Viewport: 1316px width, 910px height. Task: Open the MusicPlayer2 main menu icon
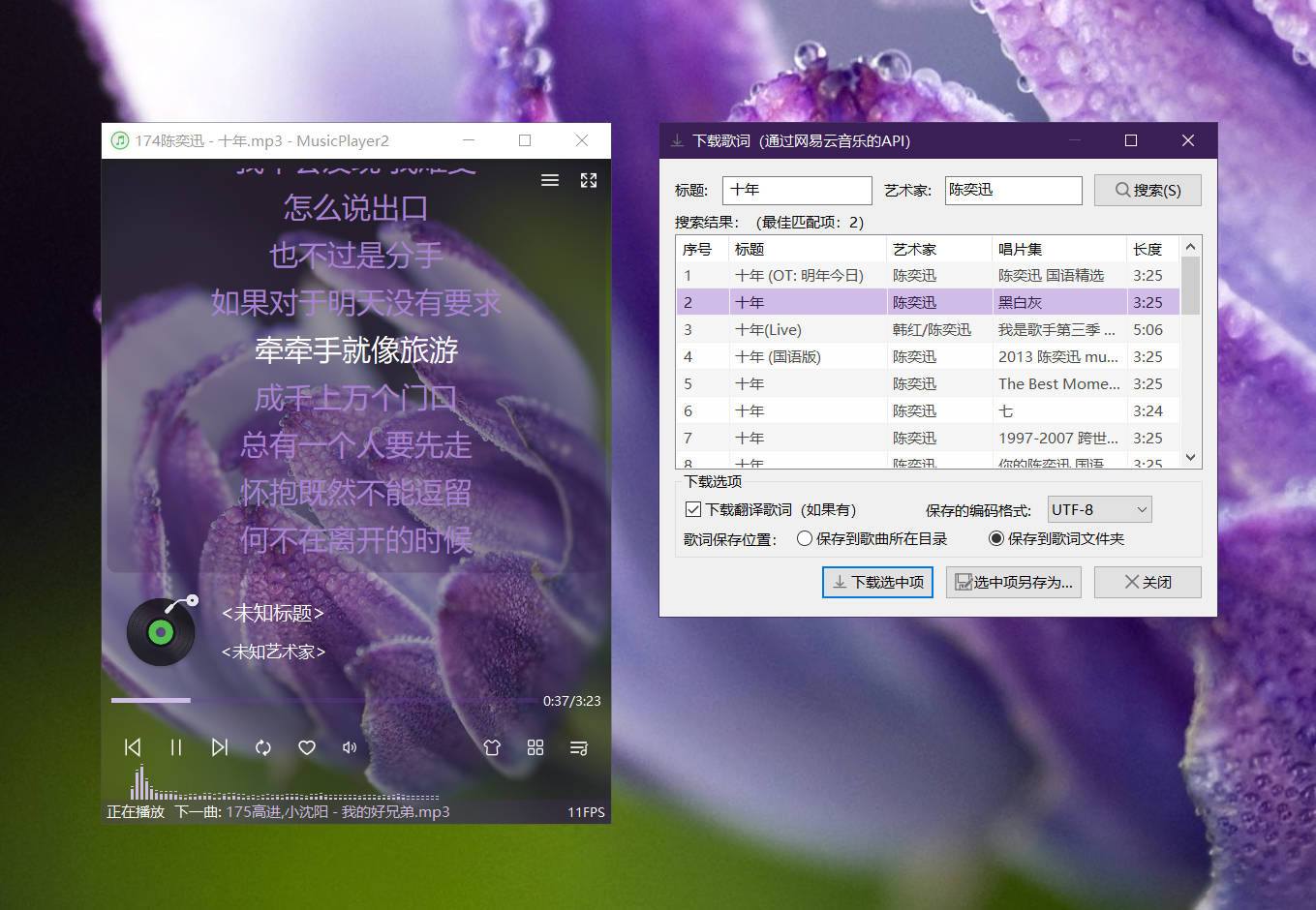click(550, 180)
